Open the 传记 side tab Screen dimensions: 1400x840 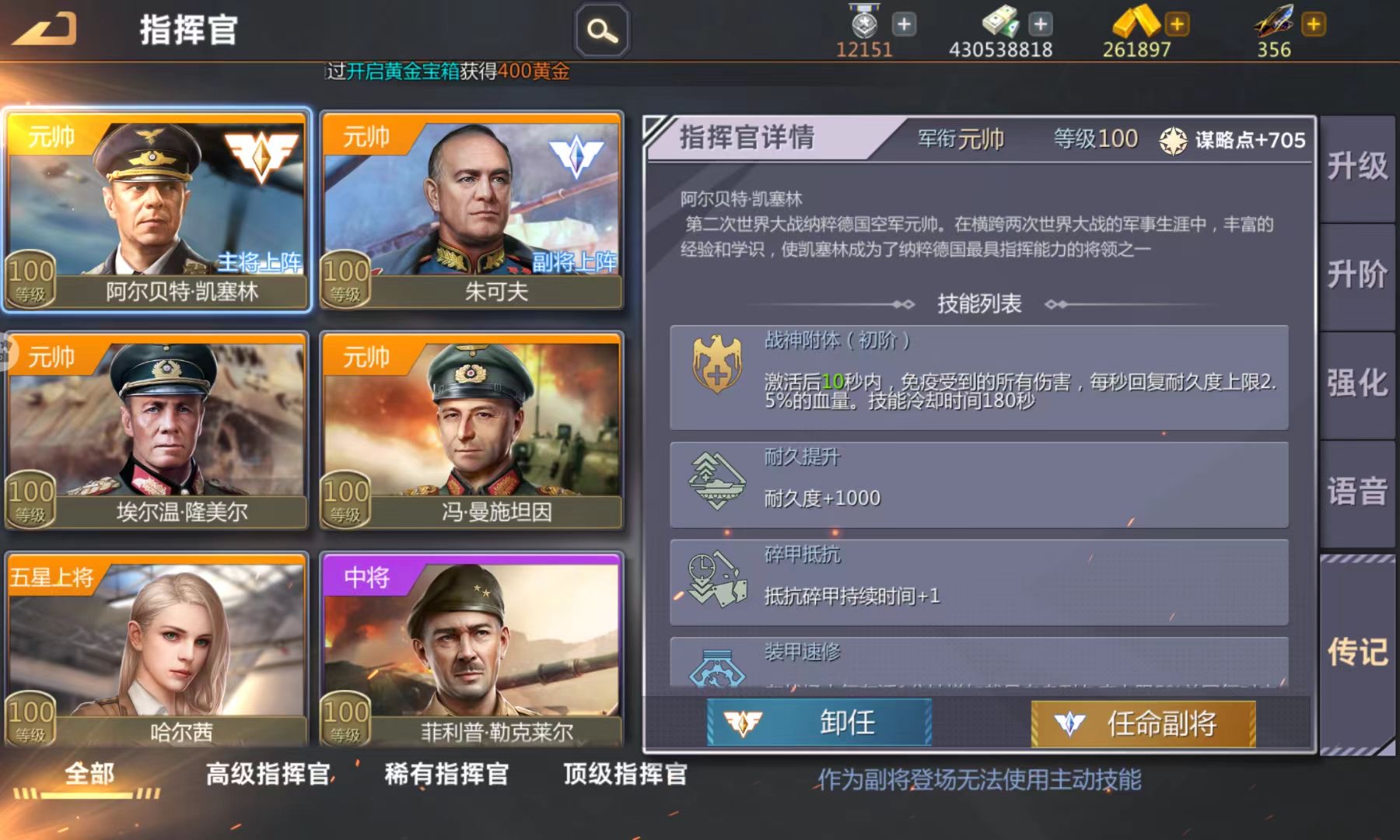1357,652
